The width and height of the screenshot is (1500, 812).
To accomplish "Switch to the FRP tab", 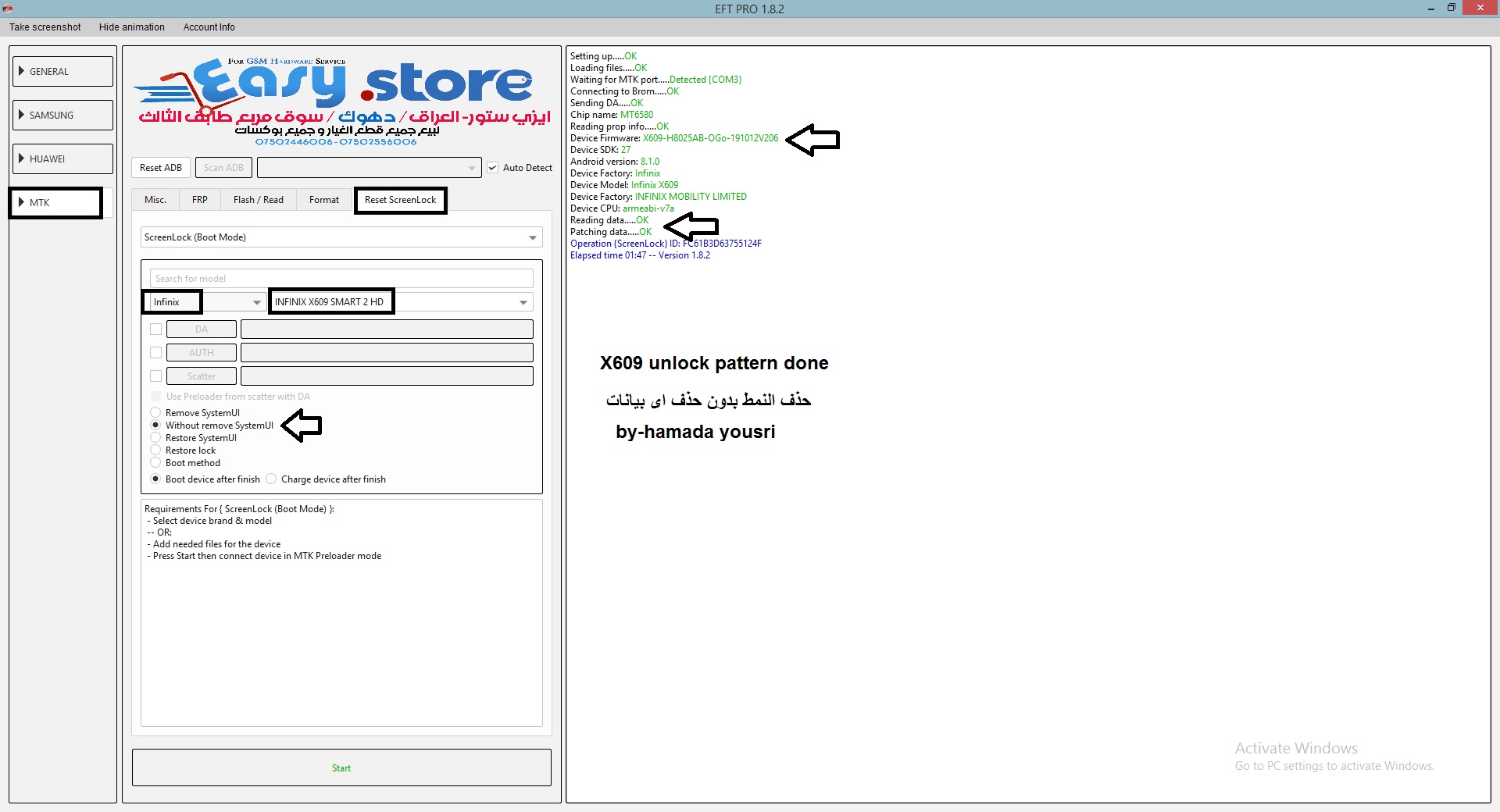I will pyautogui.click(x=200, y=200).
